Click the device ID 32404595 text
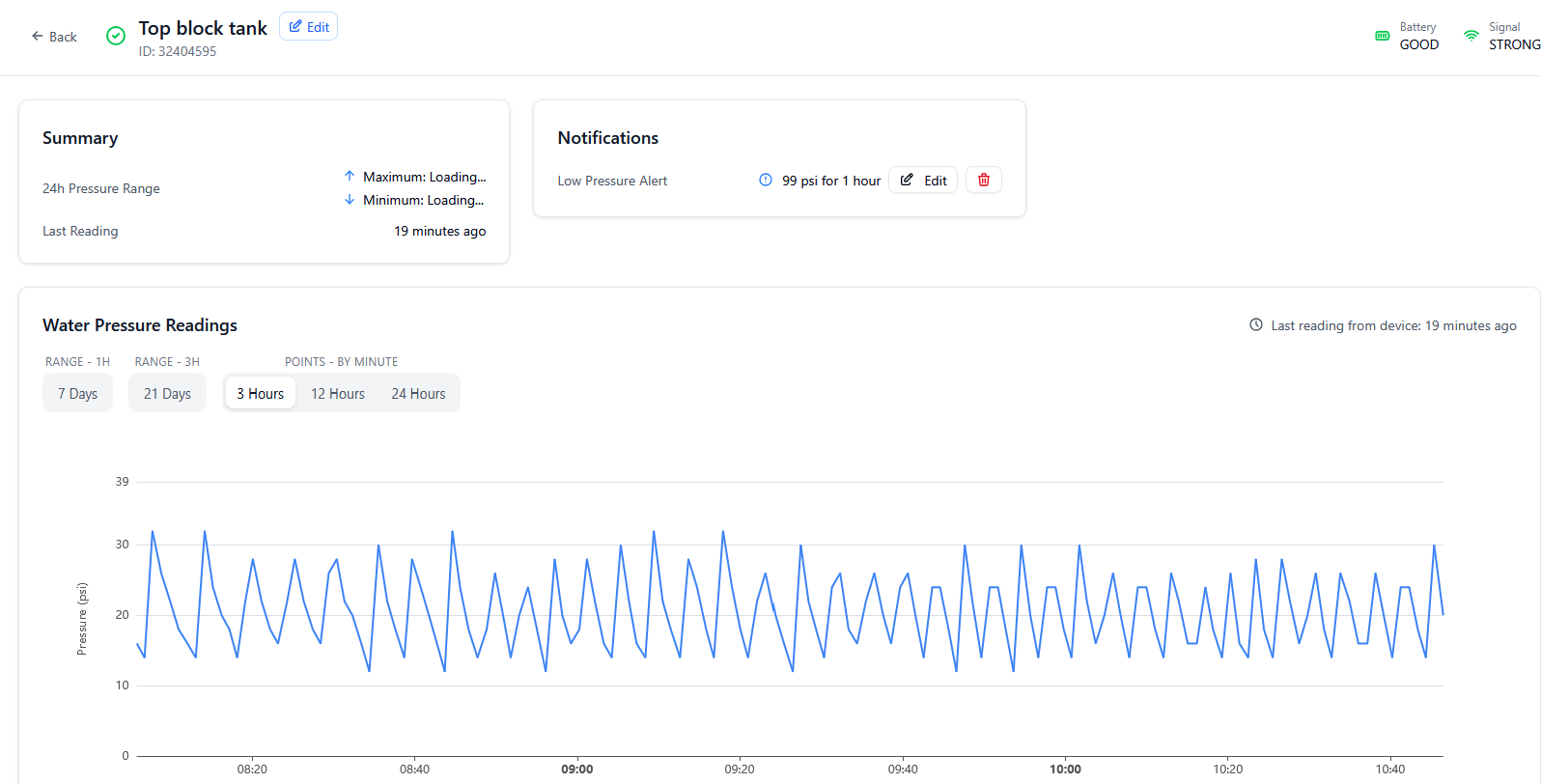This screenshot has width=1541, height=784. coord(178,51)
